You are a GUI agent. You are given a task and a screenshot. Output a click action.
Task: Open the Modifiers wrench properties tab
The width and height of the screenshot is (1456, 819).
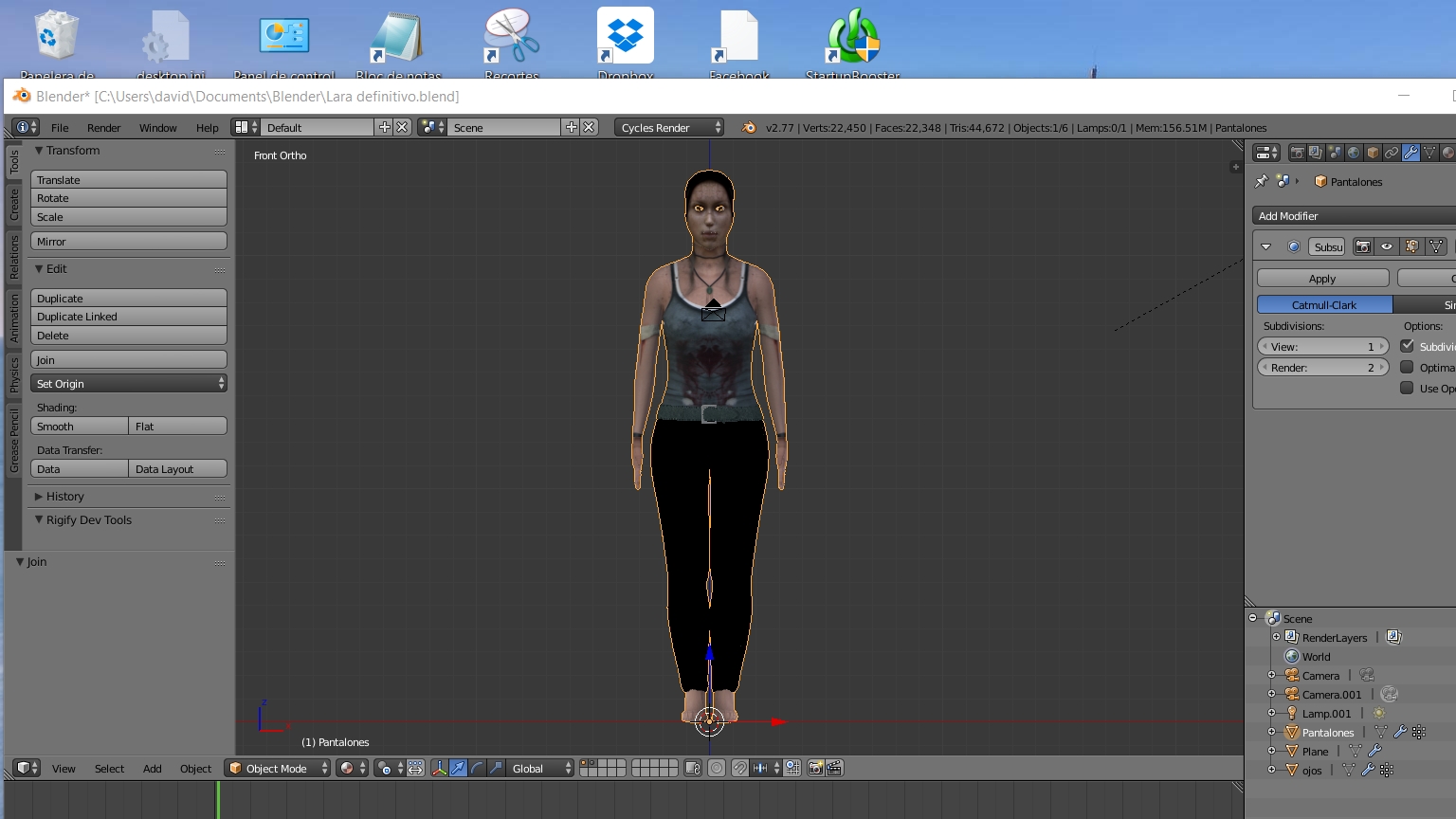[1410, 153]
